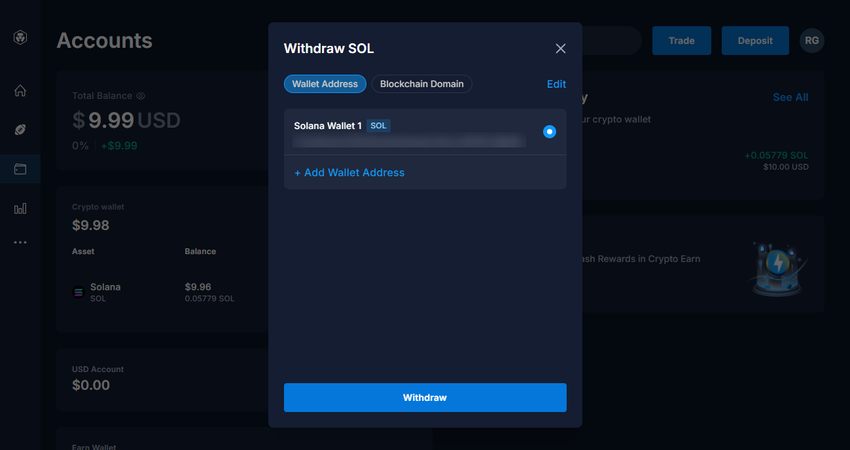Open the bar chart markets icon
Image resolution: width=850 pixels, height=450 pixels.
pos(20,208)
